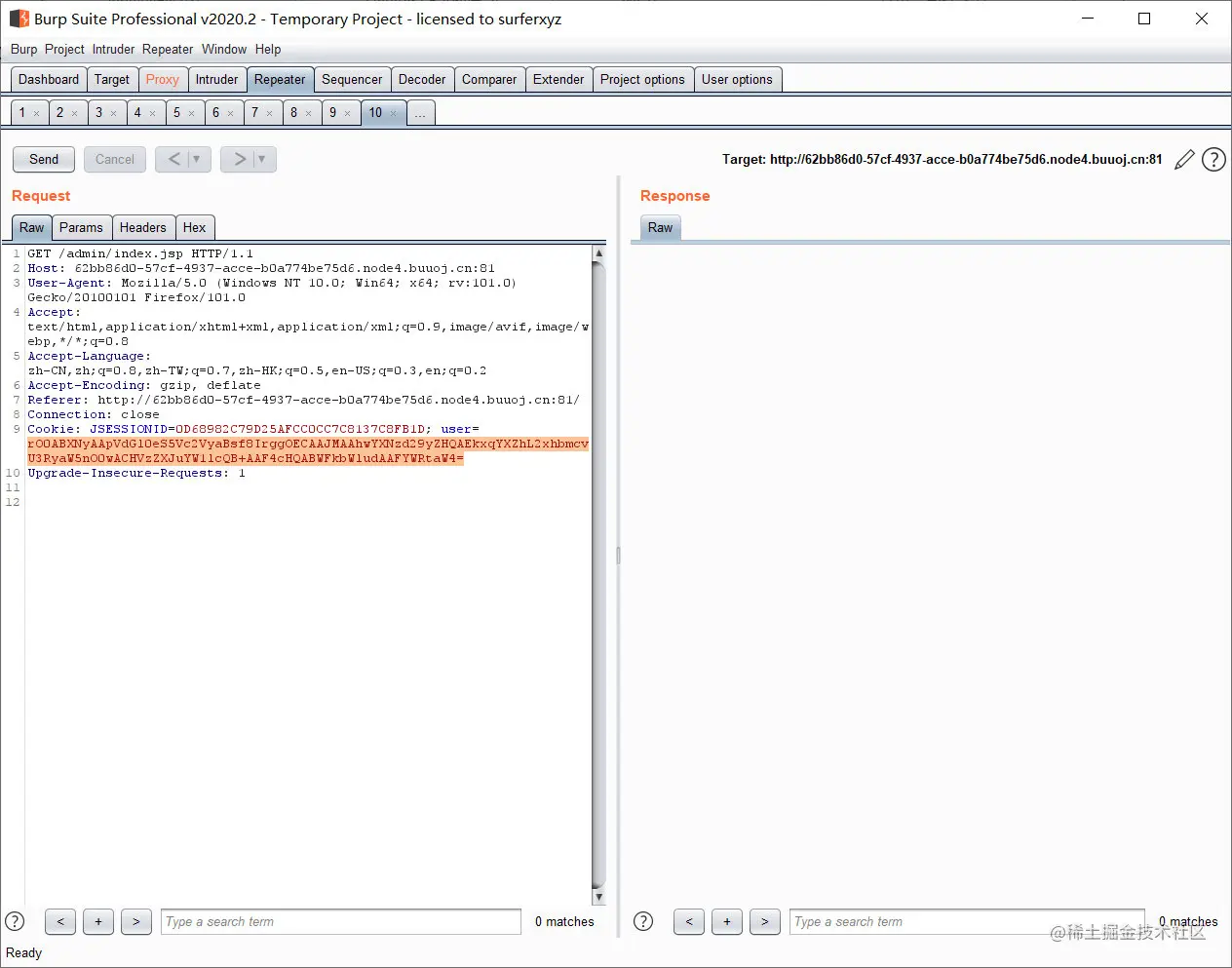Open forward history dropdown arrow

264,159
